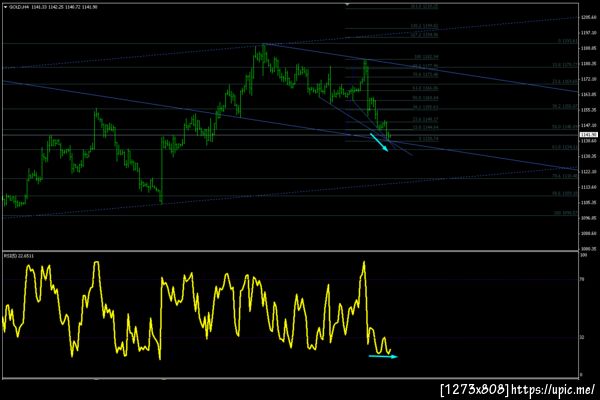Viewport: 600px width, 400px height.
Task: Select the RSI indicator label in lower pane
Action: (19, 255)
